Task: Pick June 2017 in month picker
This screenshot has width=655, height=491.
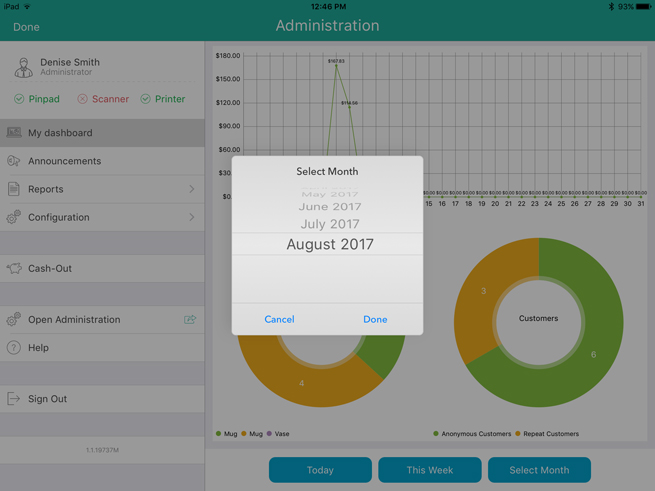Action: pos(330,206)
